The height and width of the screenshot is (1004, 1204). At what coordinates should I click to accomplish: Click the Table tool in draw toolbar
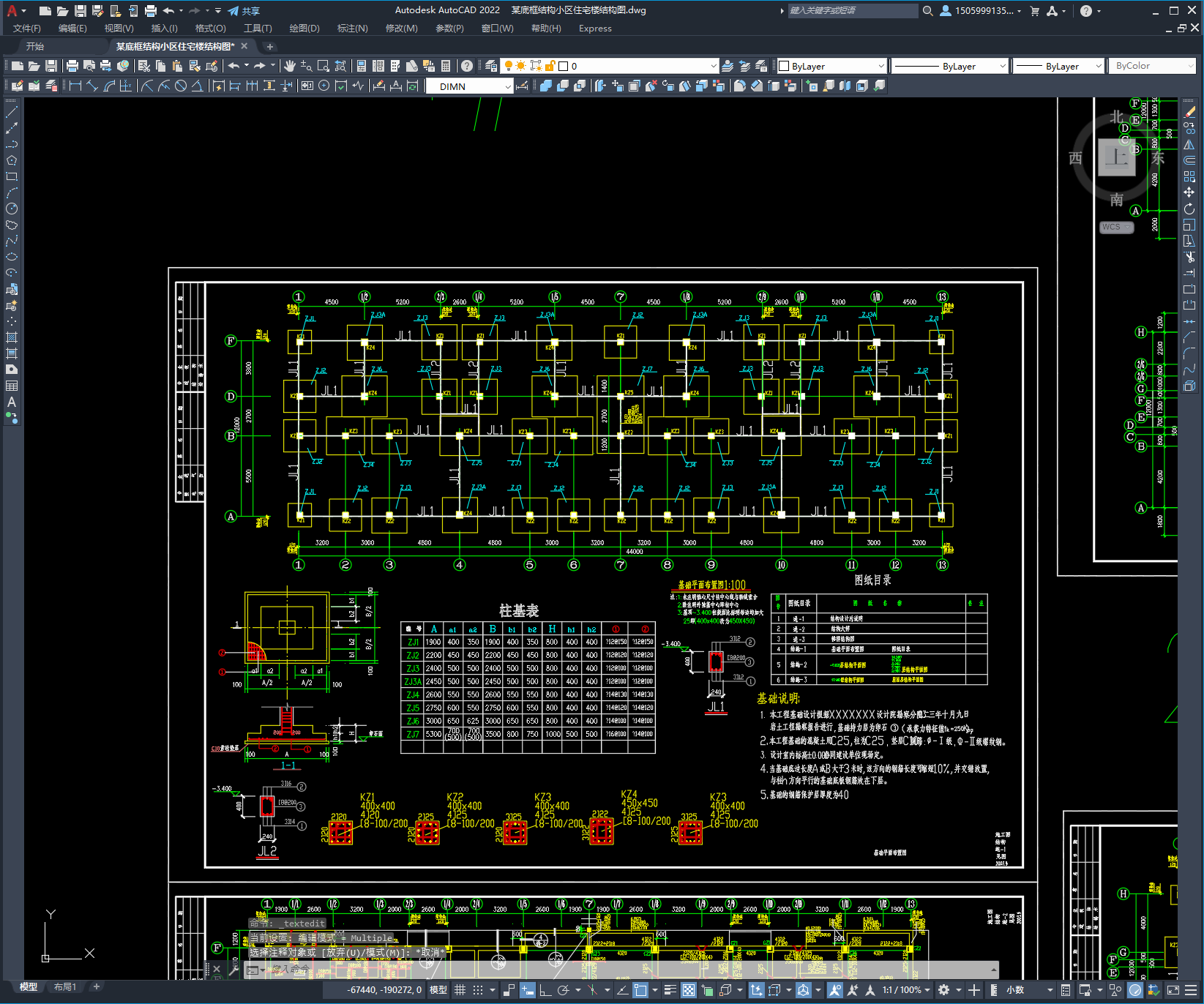point(12,386)
